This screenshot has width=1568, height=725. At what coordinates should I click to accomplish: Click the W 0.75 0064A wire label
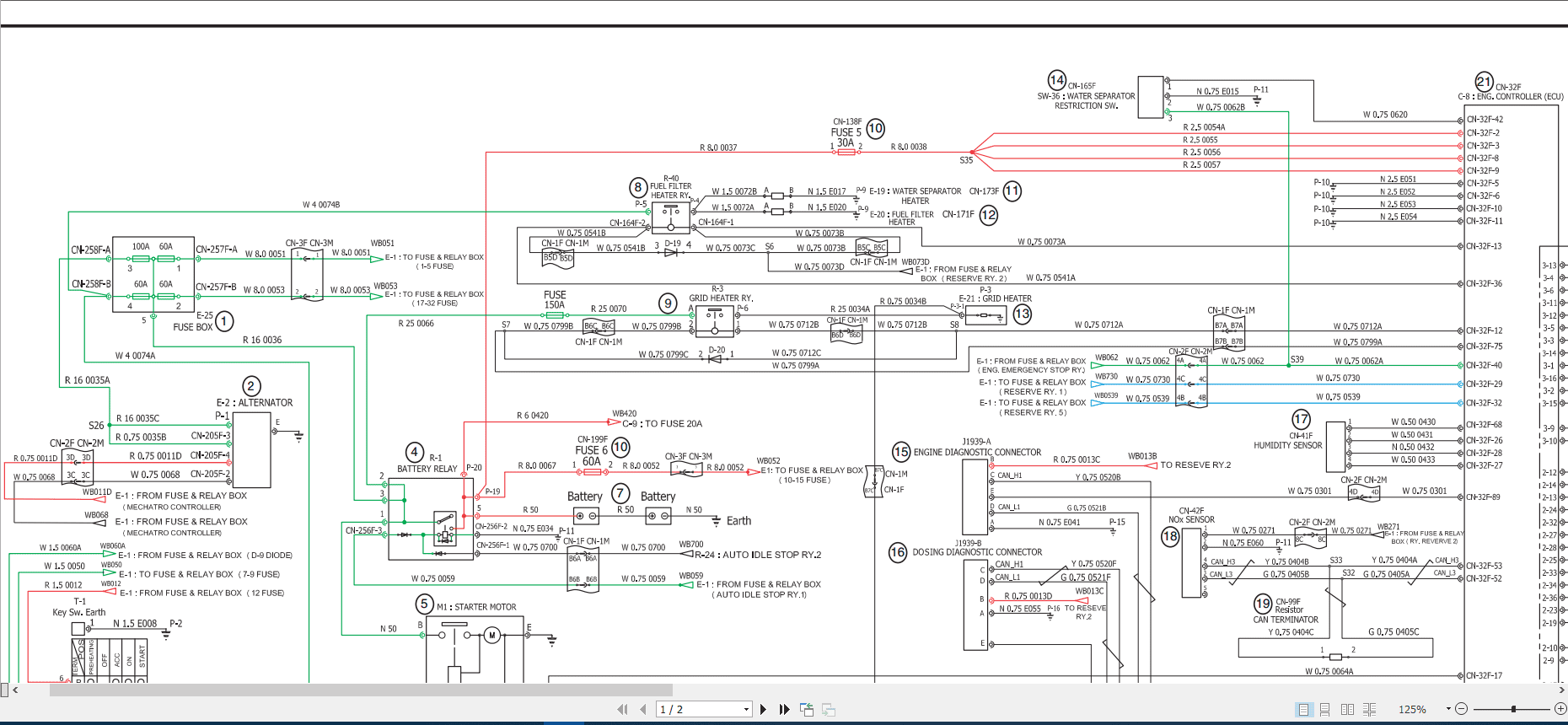pyautogui.click(x=1329, y=672)
